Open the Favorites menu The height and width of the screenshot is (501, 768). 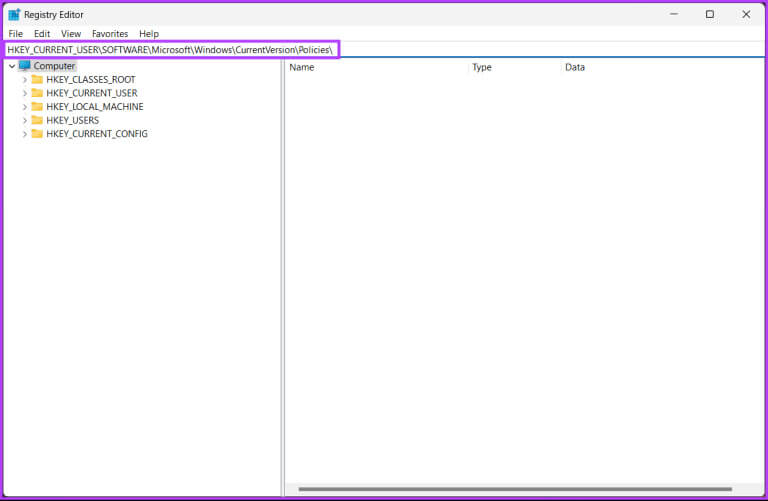point(110,34)
